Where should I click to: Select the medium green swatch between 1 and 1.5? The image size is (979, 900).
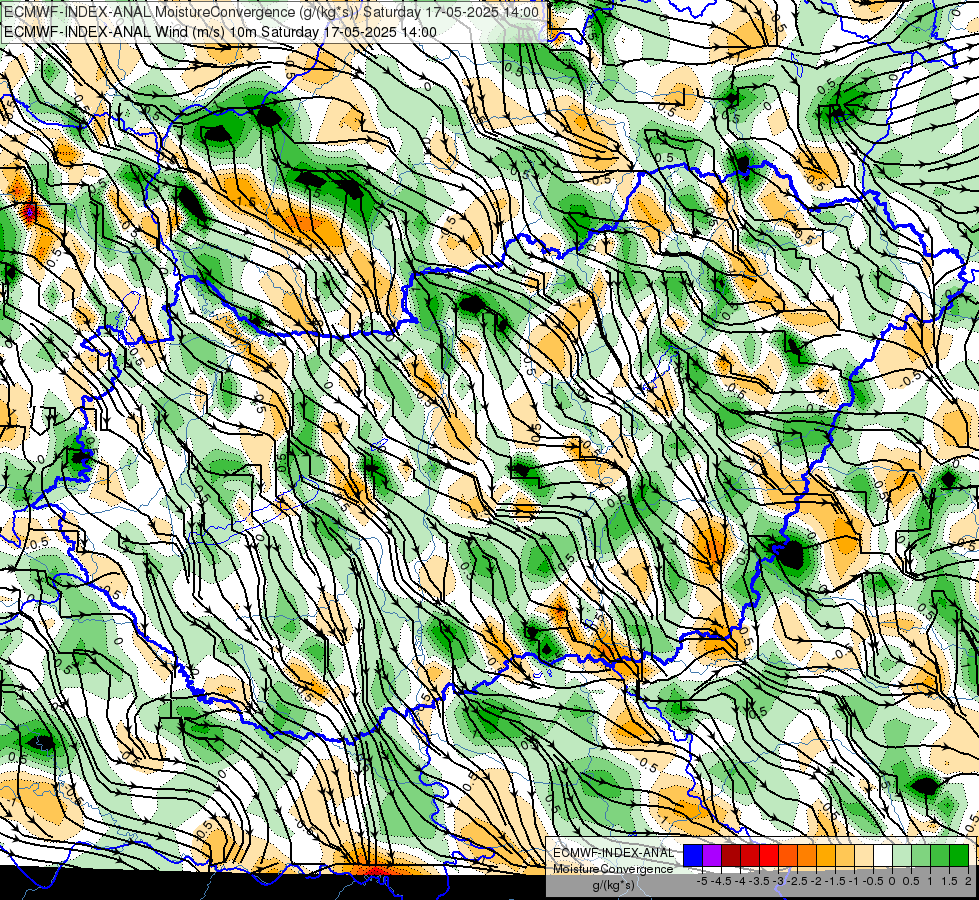click(940, 856)
